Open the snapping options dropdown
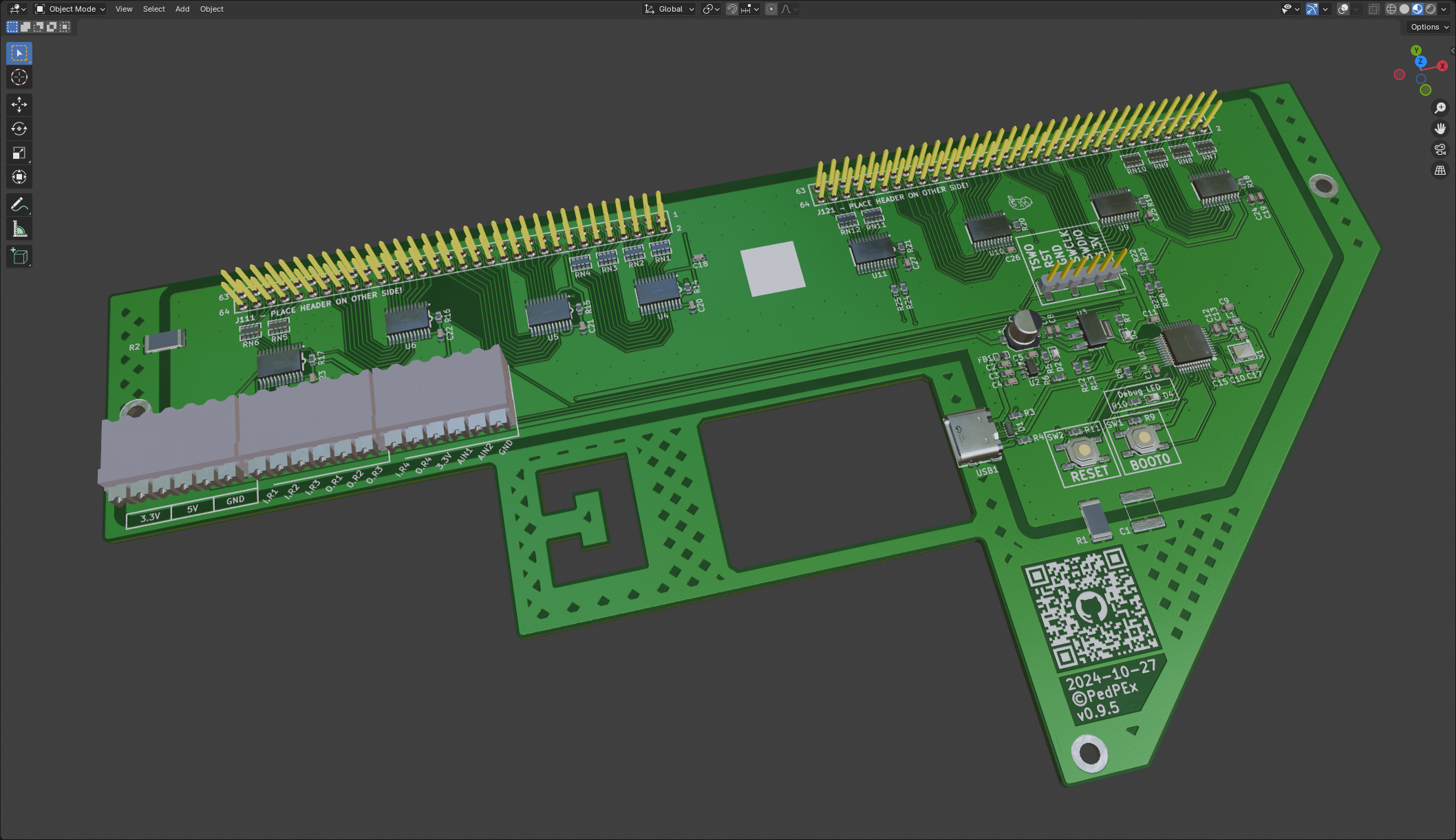Image resolution: width=1456 pixels, height=840 pixels. point(750,9)
